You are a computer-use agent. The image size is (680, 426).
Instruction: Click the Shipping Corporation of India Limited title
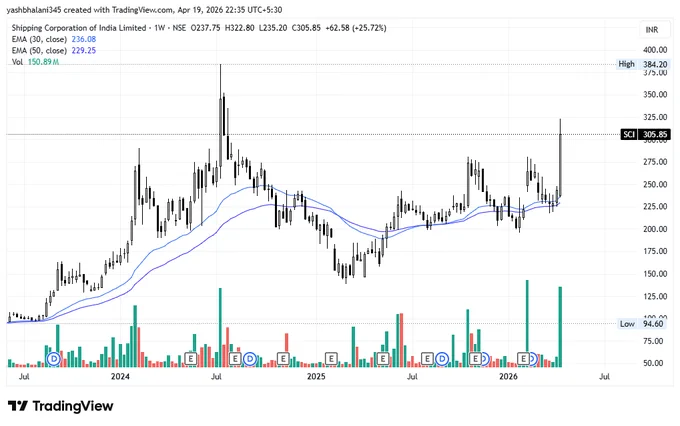(79, 28)
